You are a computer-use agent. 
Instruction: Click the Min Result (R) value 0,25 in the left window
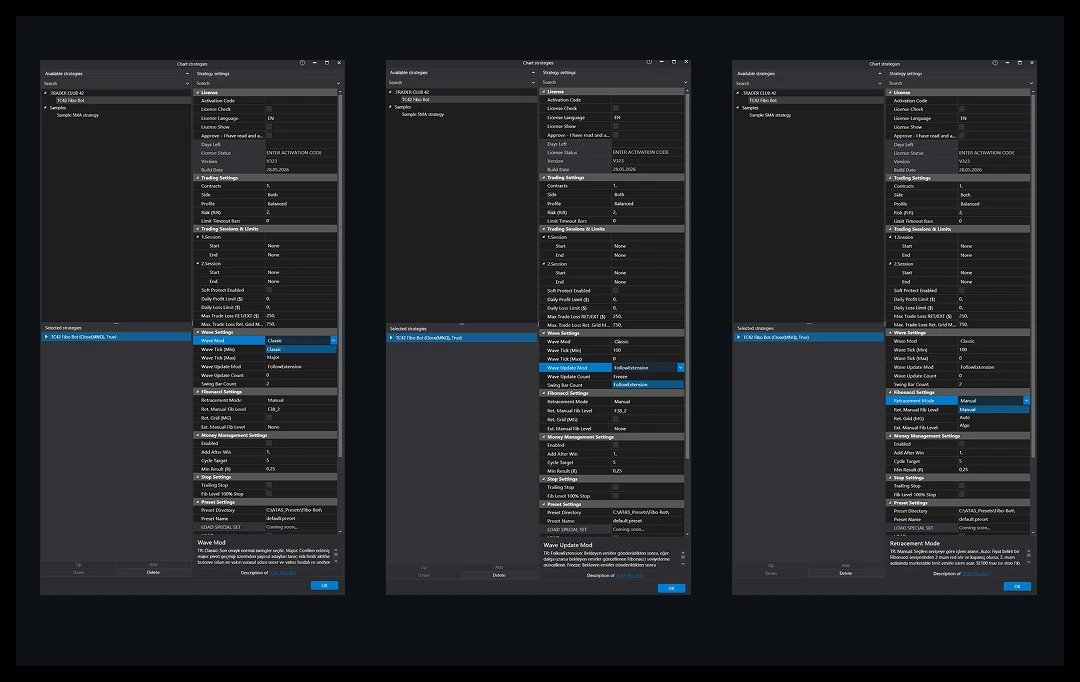(x=301, y=468)
